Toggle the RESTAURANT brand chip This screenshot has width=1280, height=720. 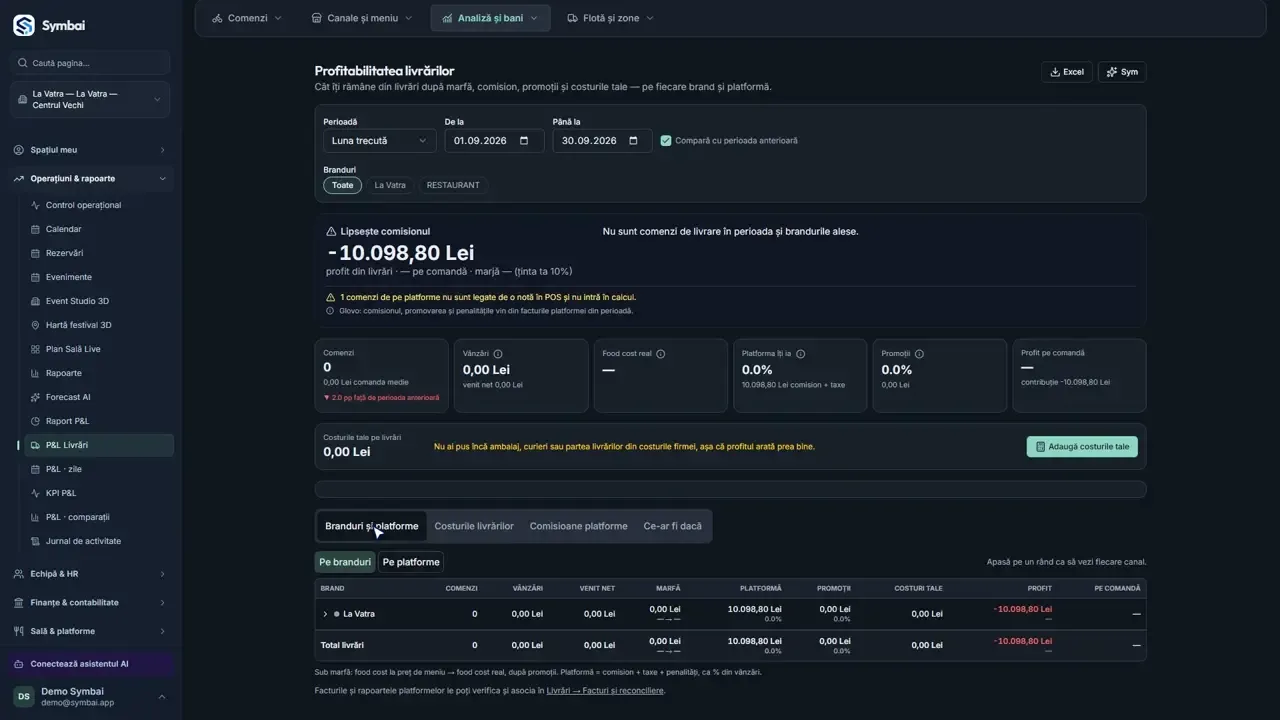[x=453, y=185]
